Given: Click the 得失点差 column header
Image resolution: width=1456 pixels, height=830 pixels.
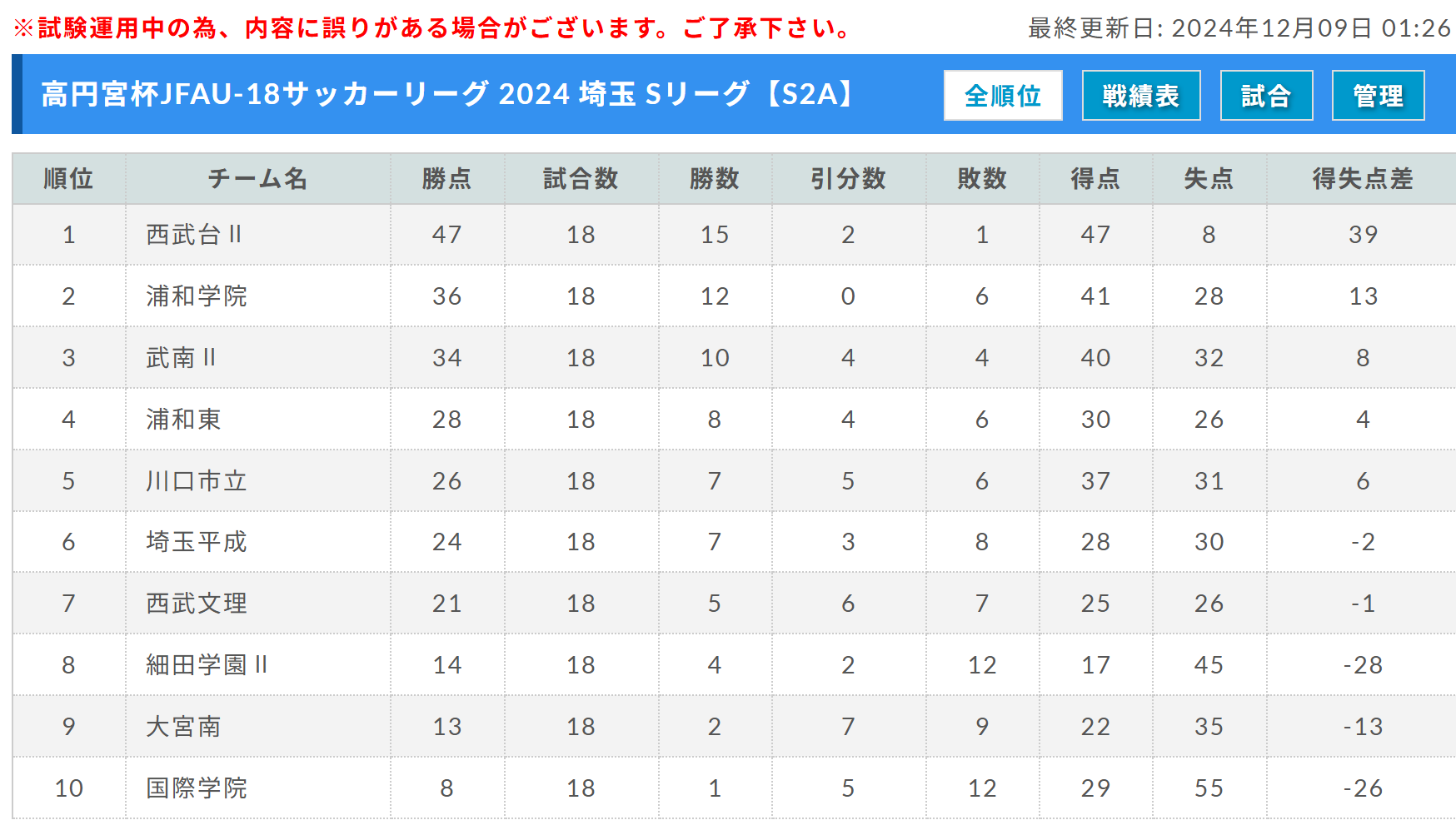Looking at the screenshot, I should [1363, 178].
